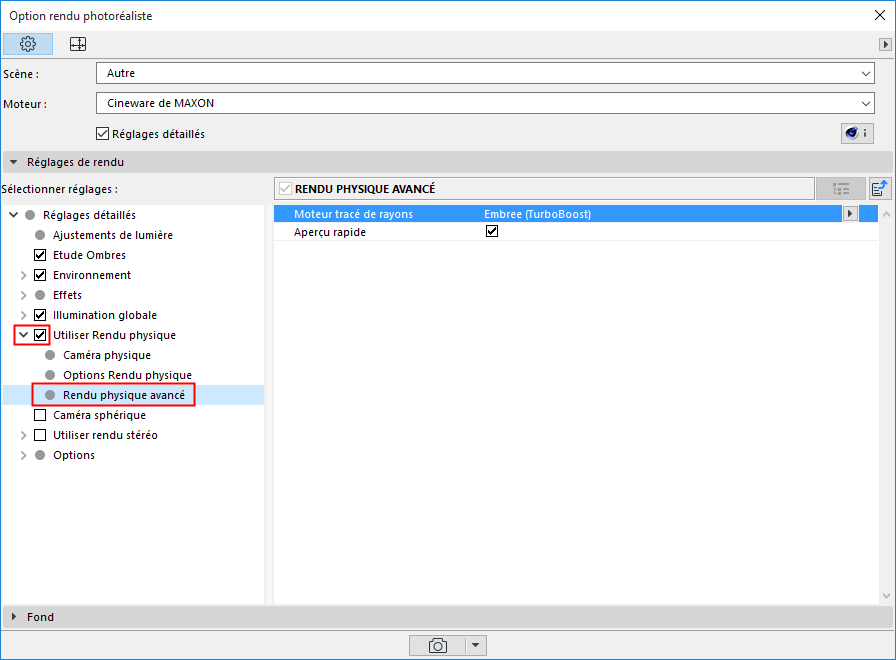Switch to the size settings tab icon
The width and height of the screenshot is (896, 660).
78,44
